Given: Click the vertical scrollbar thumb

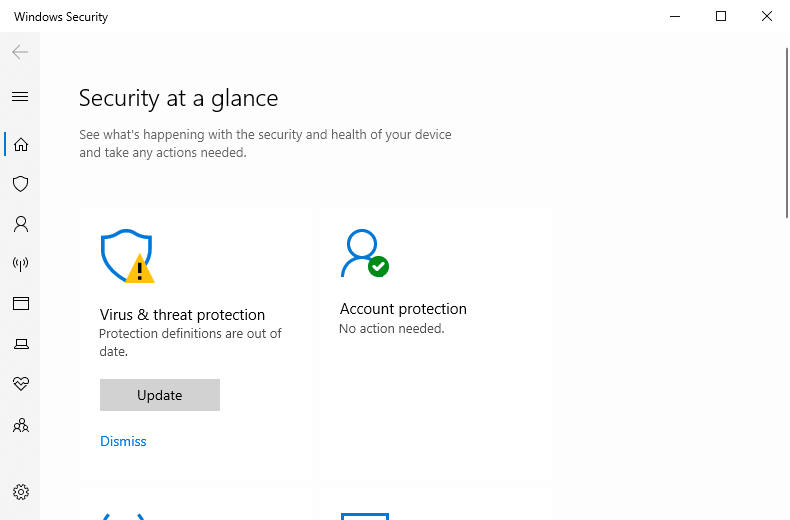Looking at the screenshot, I should tap(786, 133).
